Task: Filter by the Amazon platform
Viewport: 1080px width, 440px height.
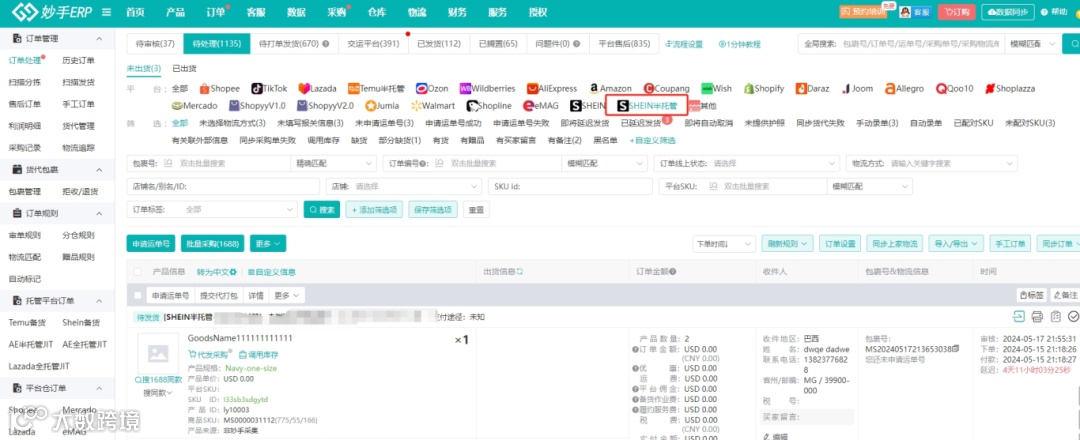Action: pyautogui.click(x=610, y=88)
